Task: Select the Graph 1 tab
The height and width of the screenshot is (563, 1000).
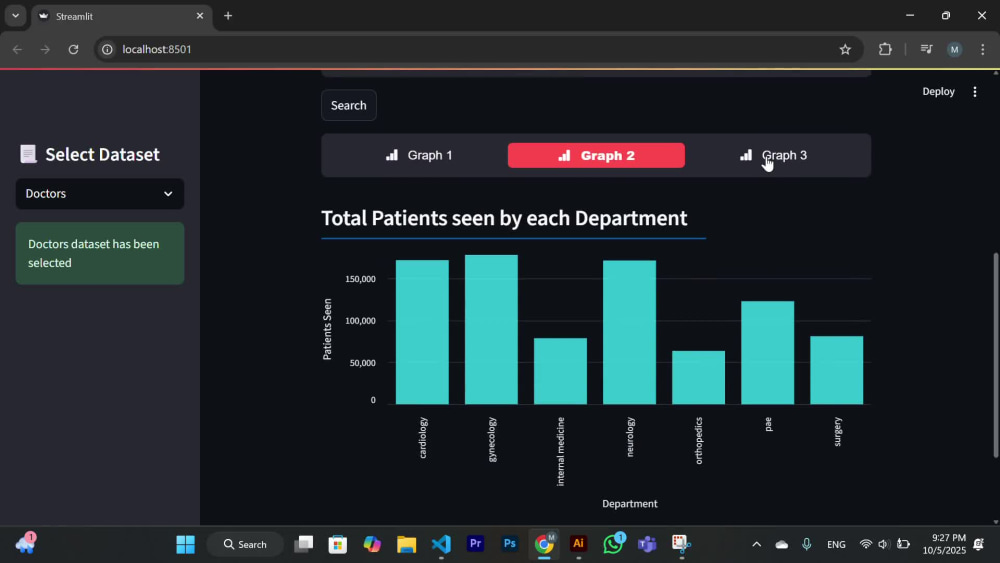Action: [419, 155]
